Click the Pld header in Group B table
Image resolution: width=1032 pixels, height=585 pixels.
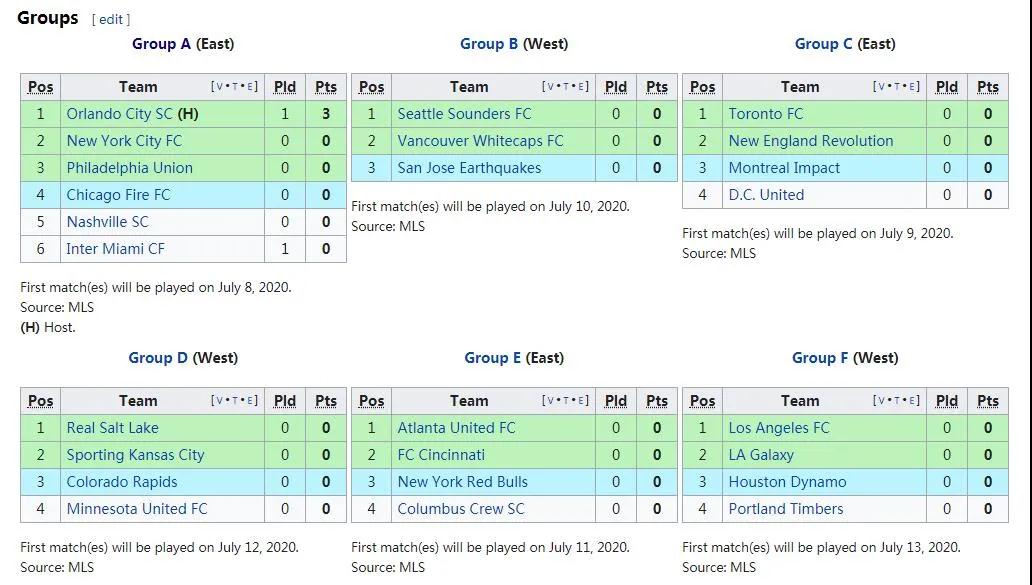click(x=616, y=87)
